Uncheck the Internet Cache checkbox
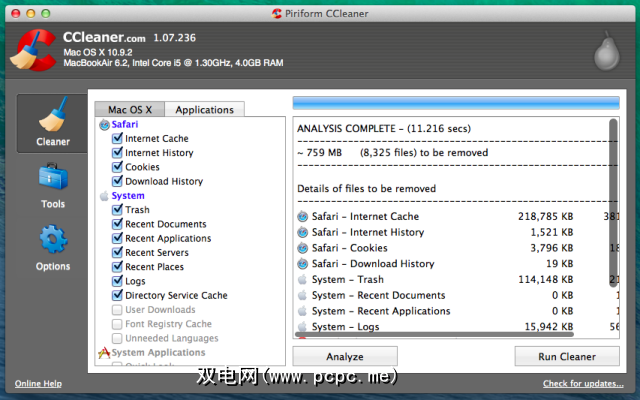This screenshot has width=640, height=400. 117,138
